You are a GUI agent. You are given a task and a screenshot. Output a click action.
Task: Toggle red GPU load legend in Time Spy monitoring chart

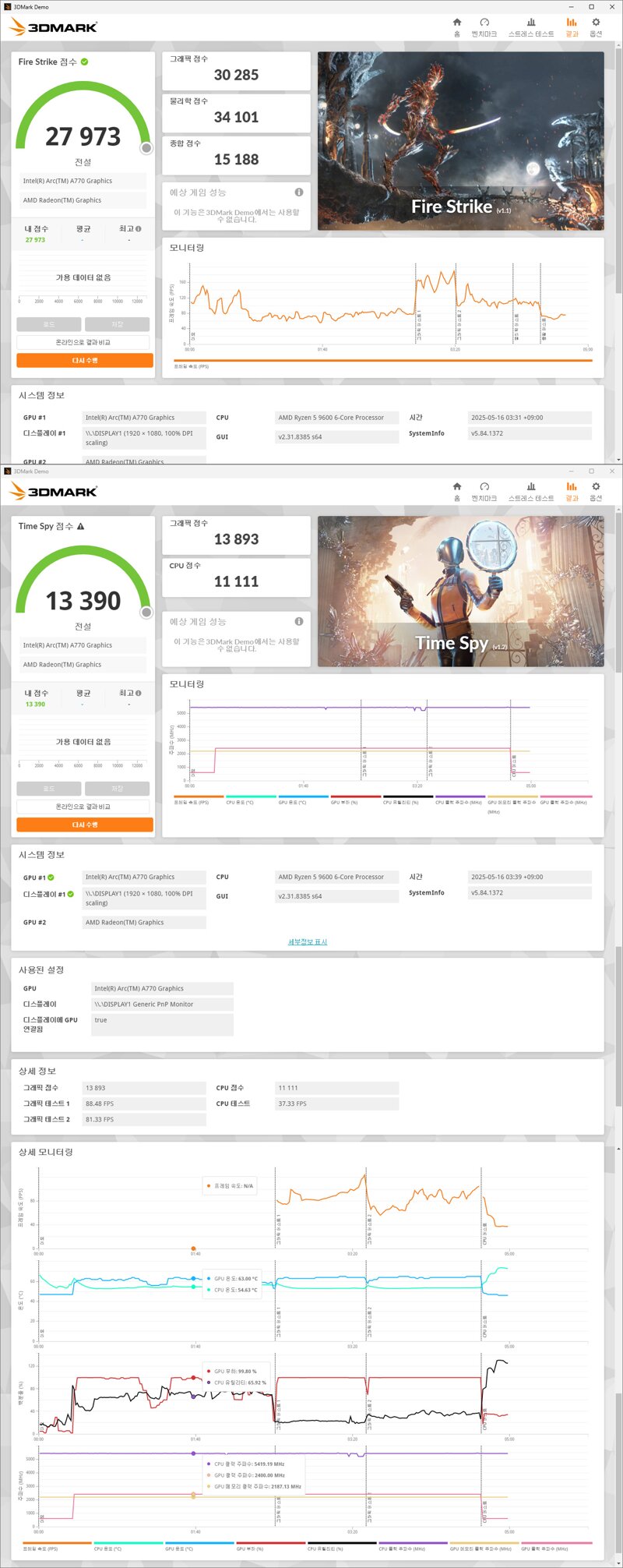click(x=355, y=800)
